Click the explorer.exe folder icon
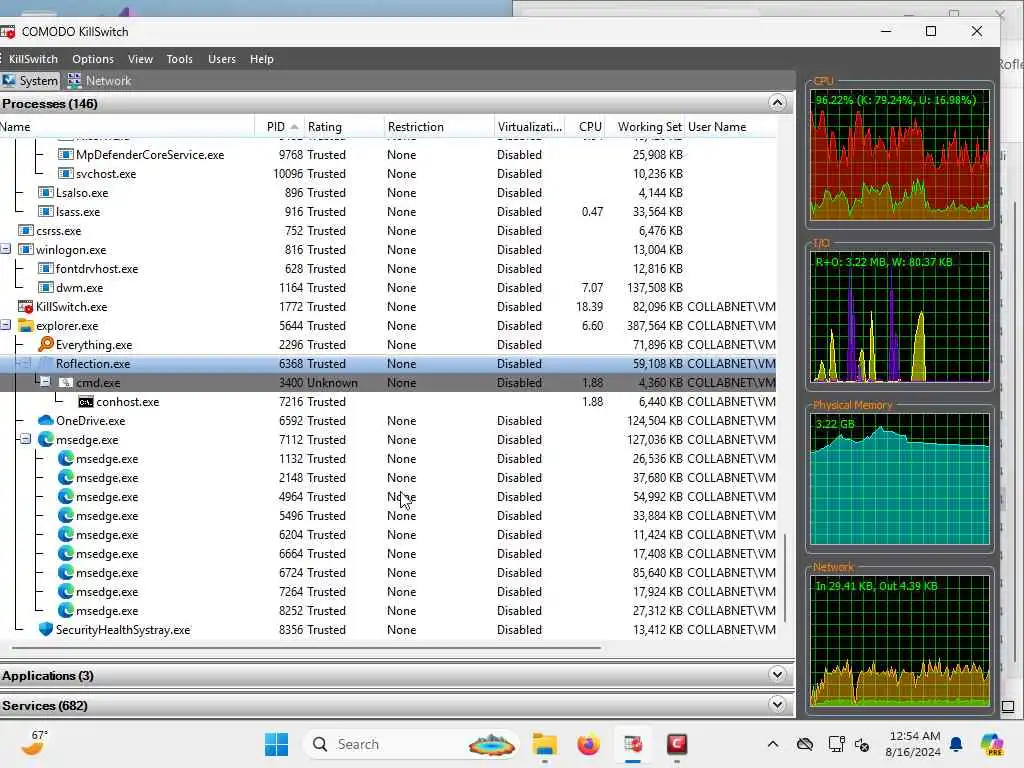 [x=26, y=325]
